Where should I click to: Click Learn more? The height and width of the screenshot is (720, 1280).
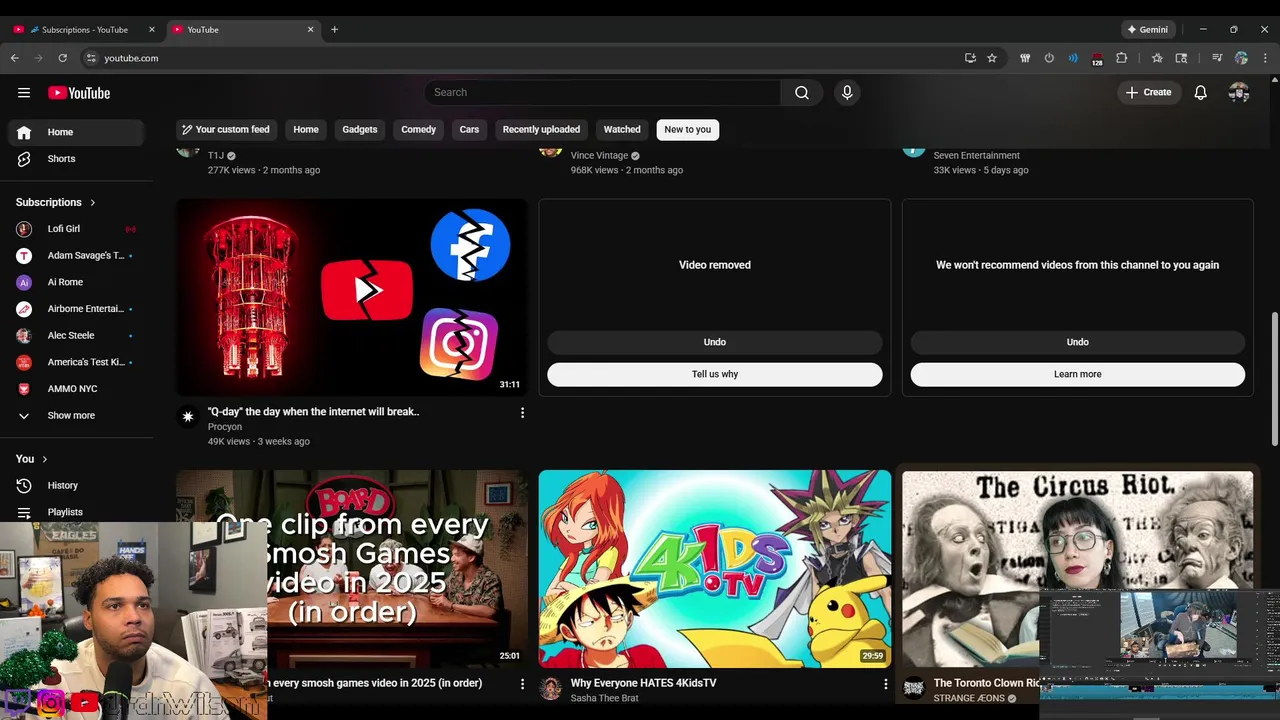[x=1078, y=374]
